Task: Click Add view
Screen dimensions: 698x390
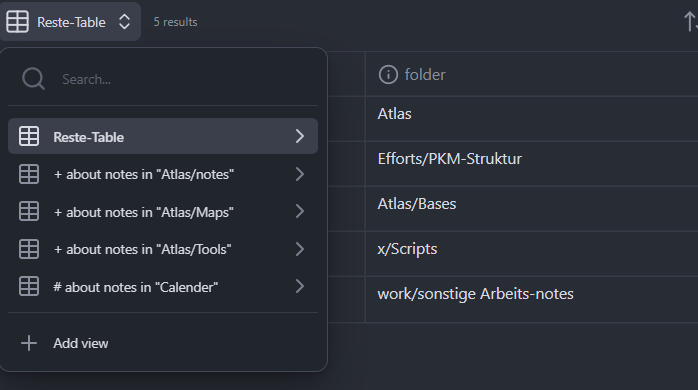Action: coord(163,343)
